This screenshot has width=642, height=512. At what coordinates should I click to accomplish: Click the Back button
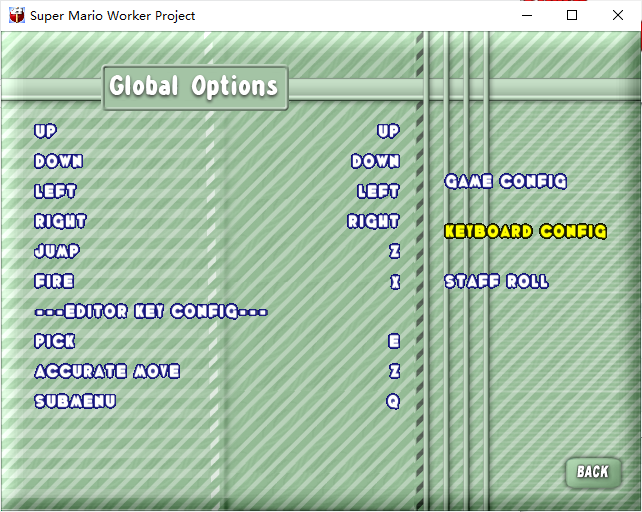point(593,472)
